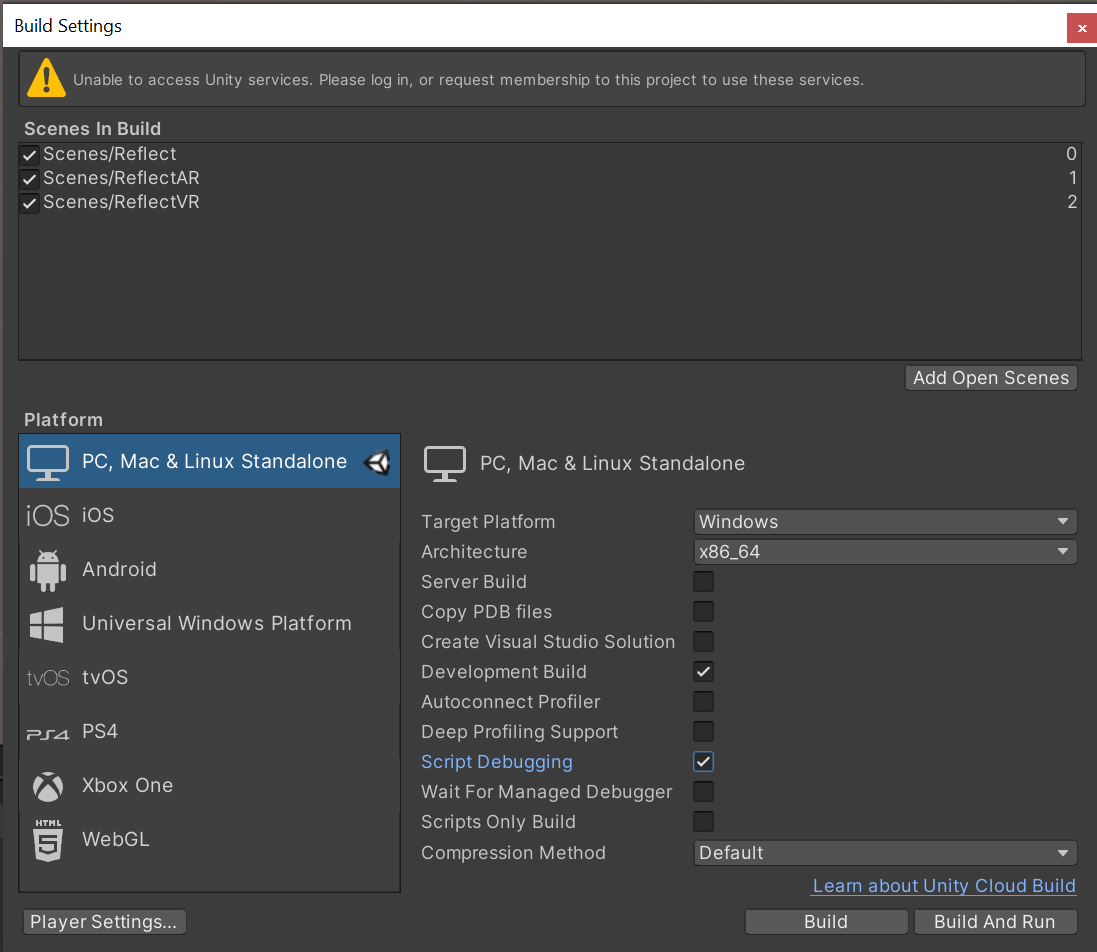1097x952 pixels.
Task: Open the Learn about Unity Cloud Build link
Action: [943, 886]
